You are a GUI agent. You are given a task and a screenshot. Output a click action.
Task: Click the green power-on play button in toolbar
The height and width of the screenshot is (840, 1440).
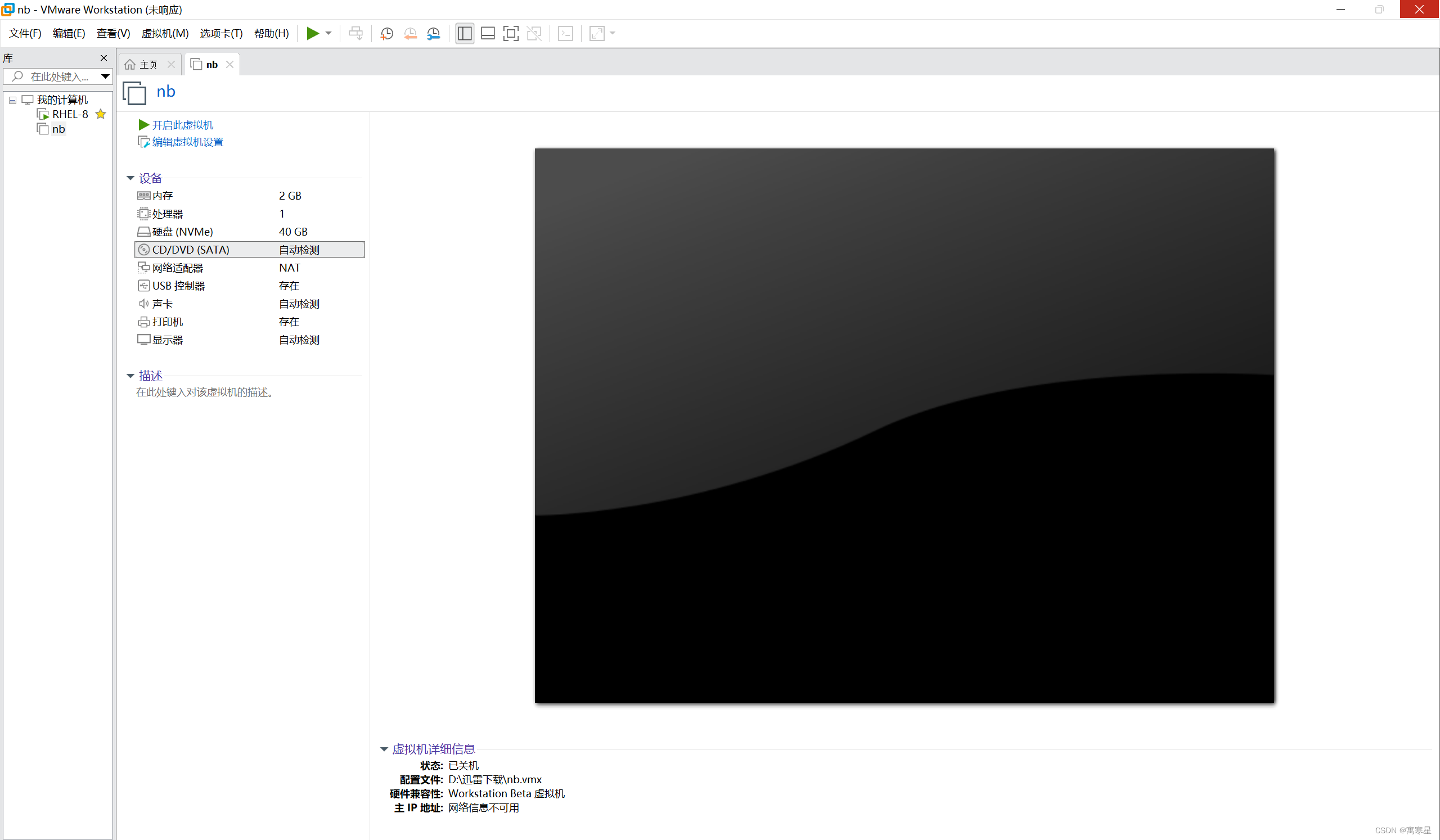pyautogui.click(x=313, y=33)
